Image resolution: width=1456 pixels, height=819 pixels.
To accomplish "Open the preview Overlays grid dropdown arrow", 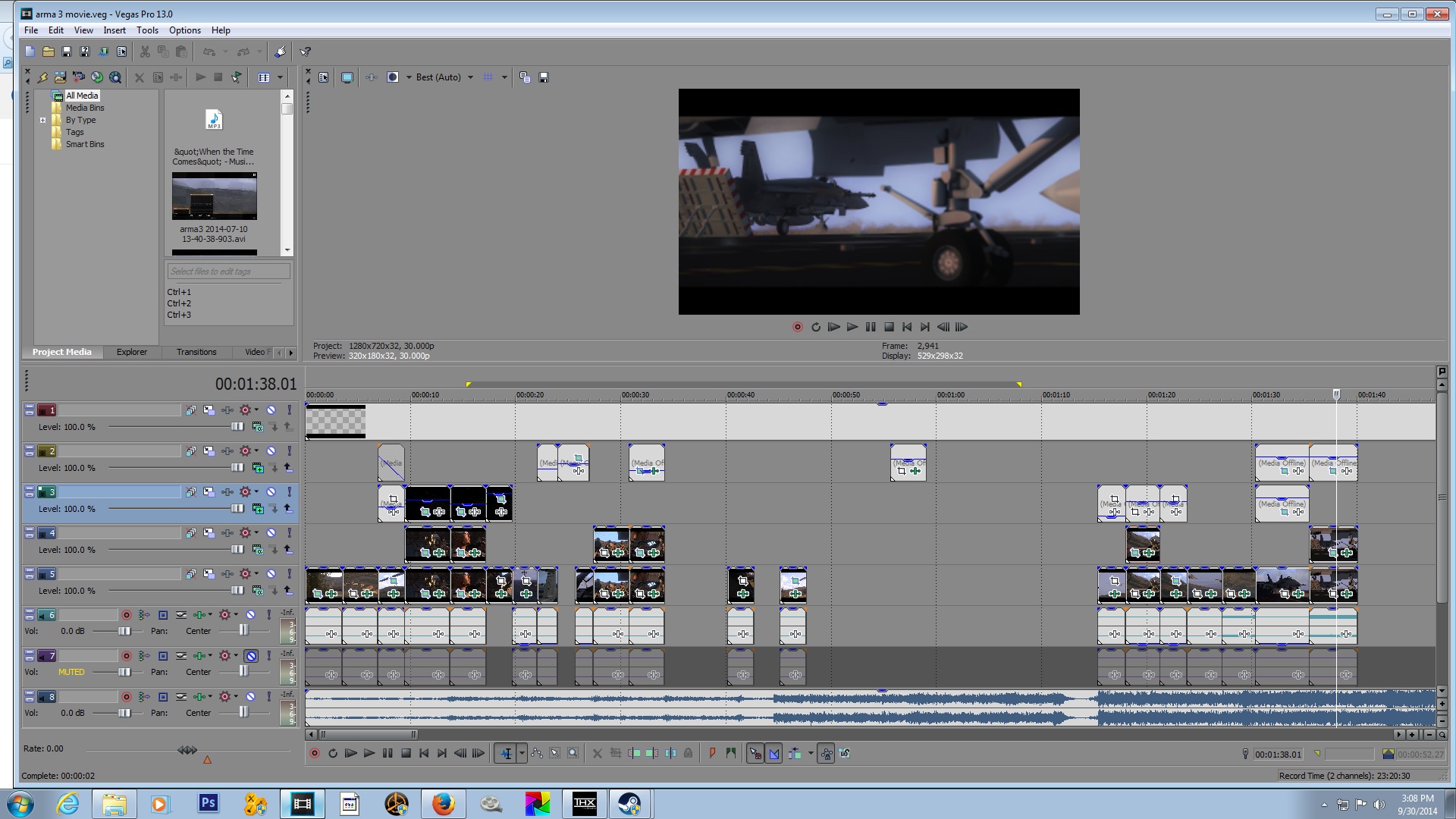I will tap(504, 77).
